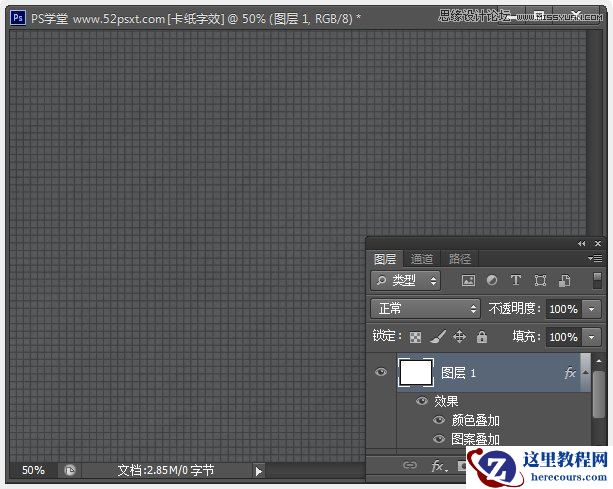Click the 图案叠加 effect label

pyautogui.click(x=475, y=439)
